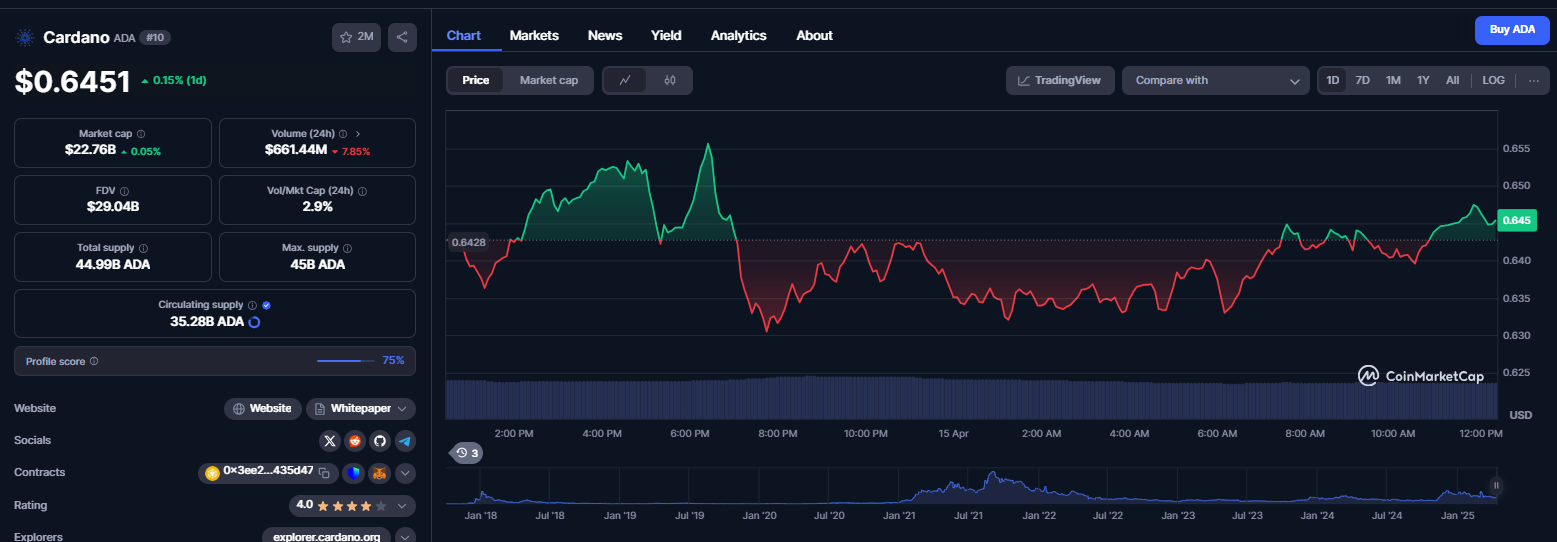Select the 7D chart time range

click(x=1362, y=80)
